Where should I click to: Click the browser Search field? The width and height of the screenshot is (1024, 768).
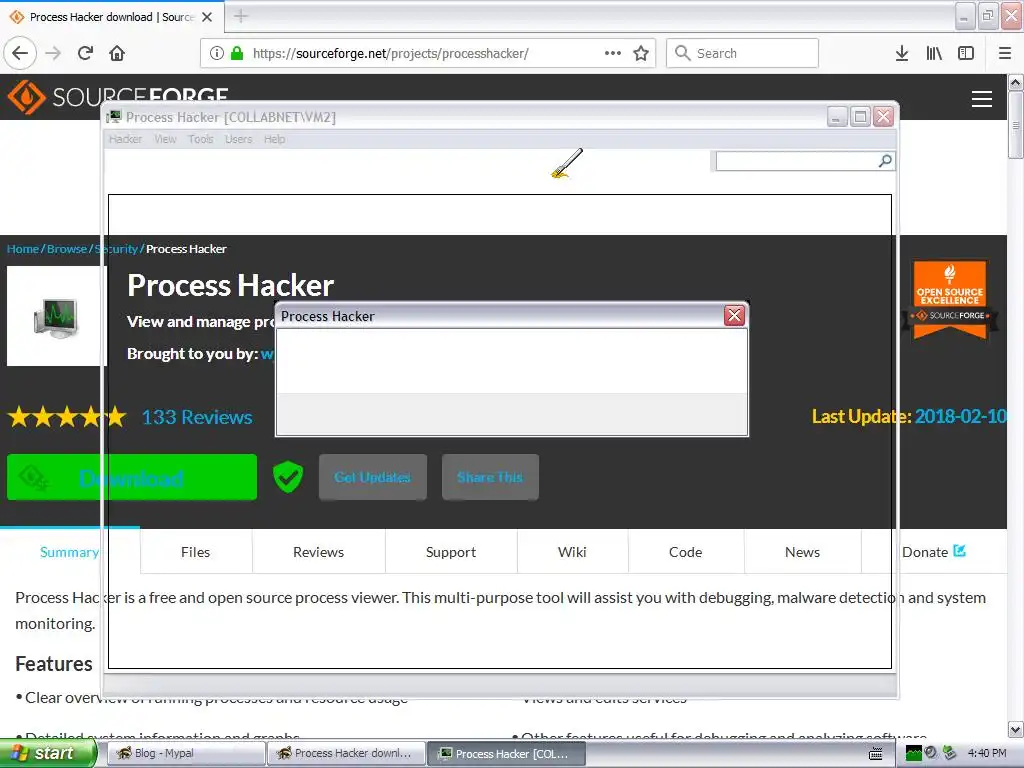[743, 53]
